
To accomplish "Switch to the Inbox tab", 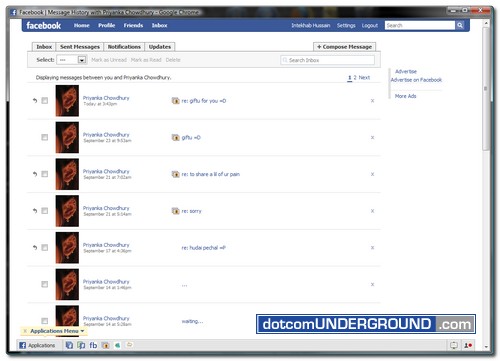I will pos(44,47).
